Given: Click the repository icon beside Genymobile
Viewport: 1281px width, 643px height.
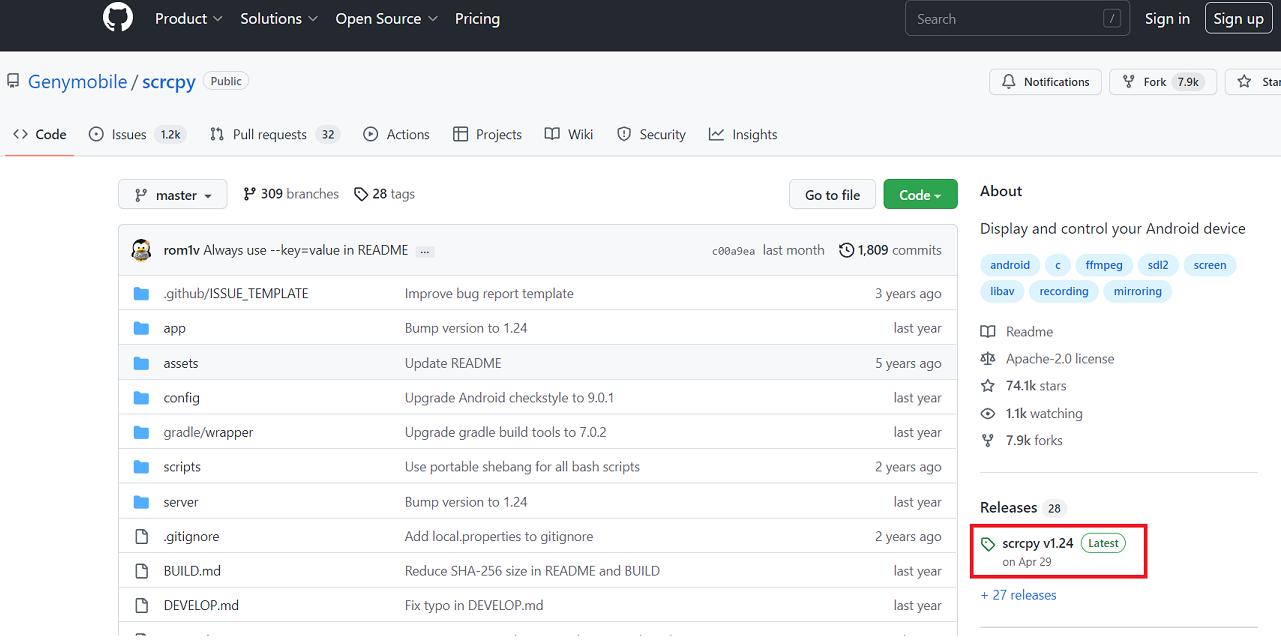Looking at the screenshot, I should (13, 81).
